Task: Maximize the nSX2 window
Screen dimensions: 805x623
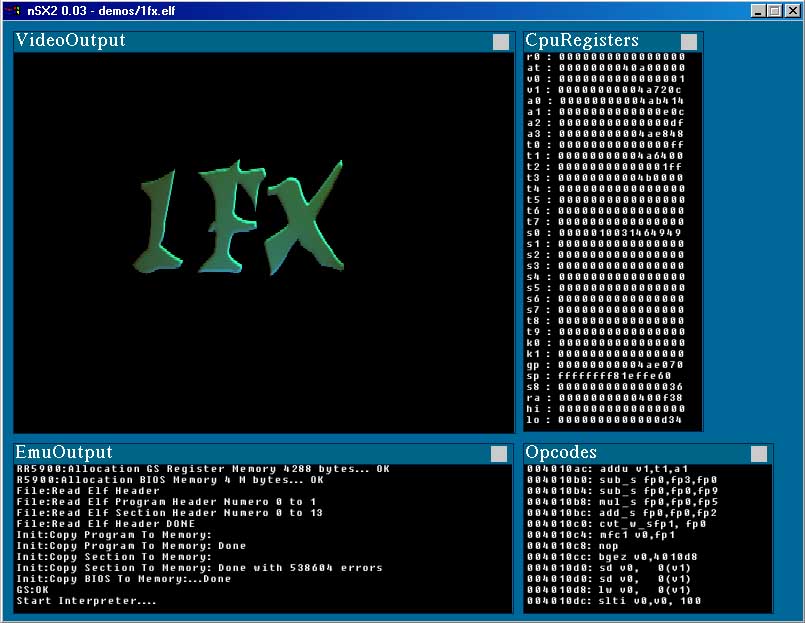Action: coord(775,10)
